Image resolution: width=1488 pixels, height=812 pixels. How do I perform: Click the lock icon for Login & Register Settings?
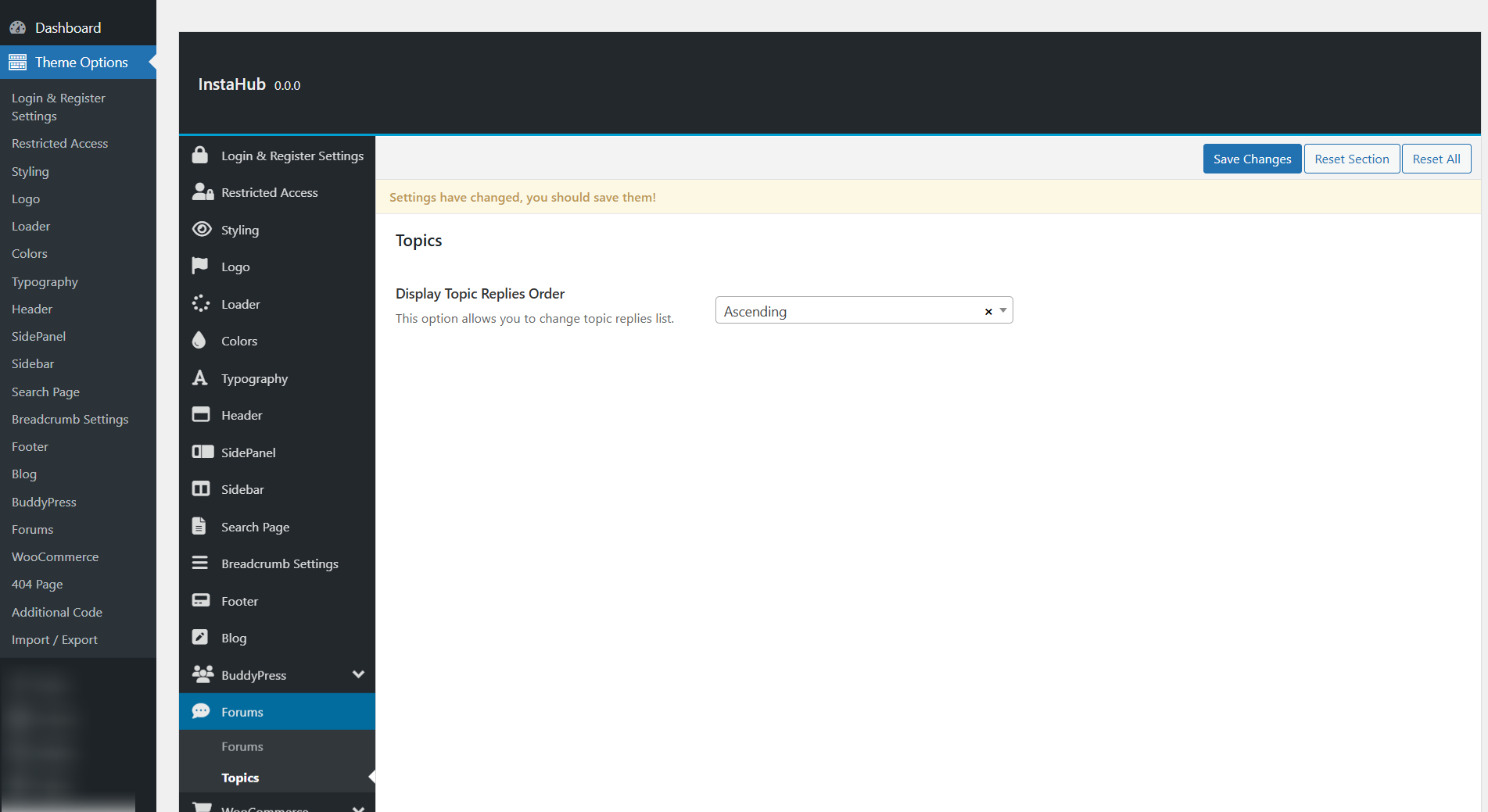tap(200, 155)
